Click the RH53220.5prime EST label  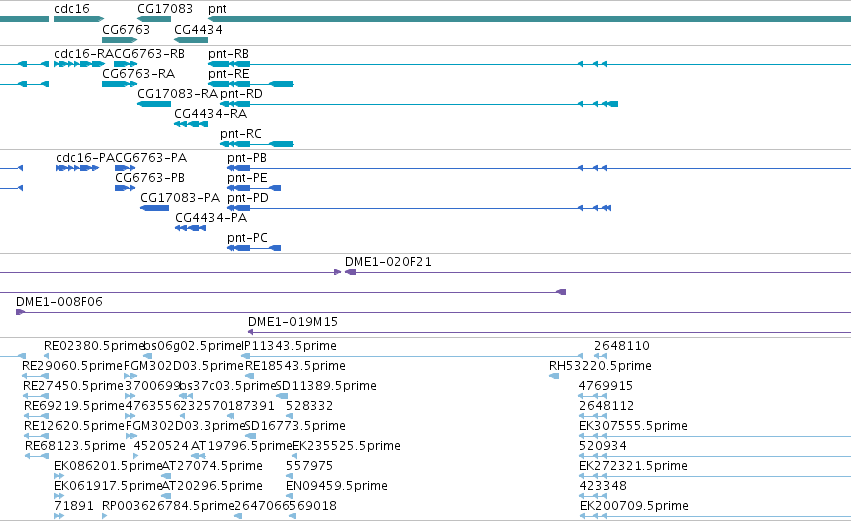(x=600, y=366)
